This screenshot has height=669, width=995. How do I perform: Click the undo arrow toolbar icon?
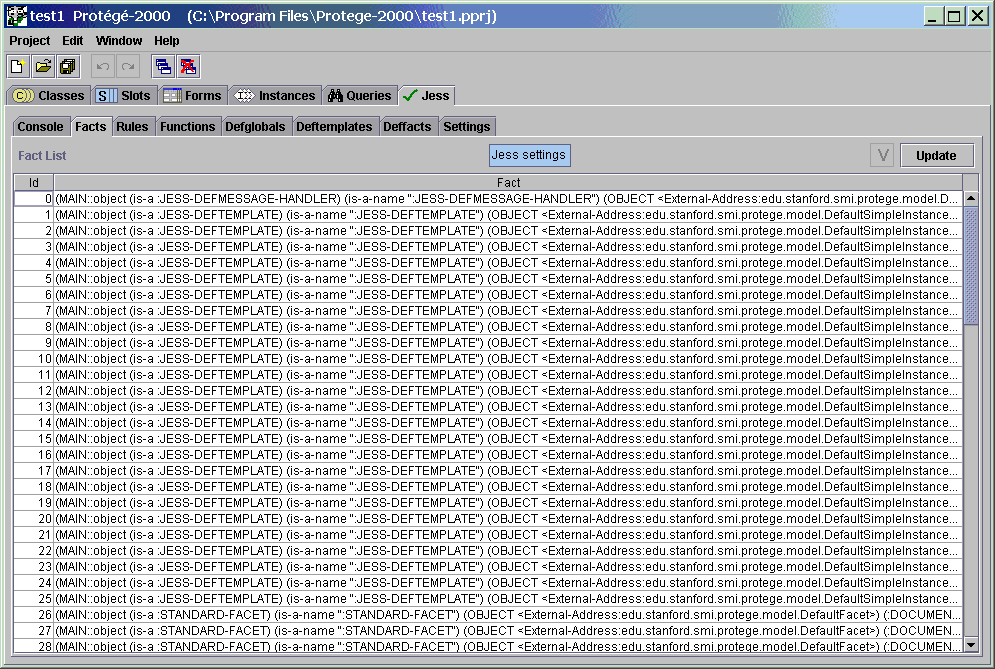click(x=103, y=67)
